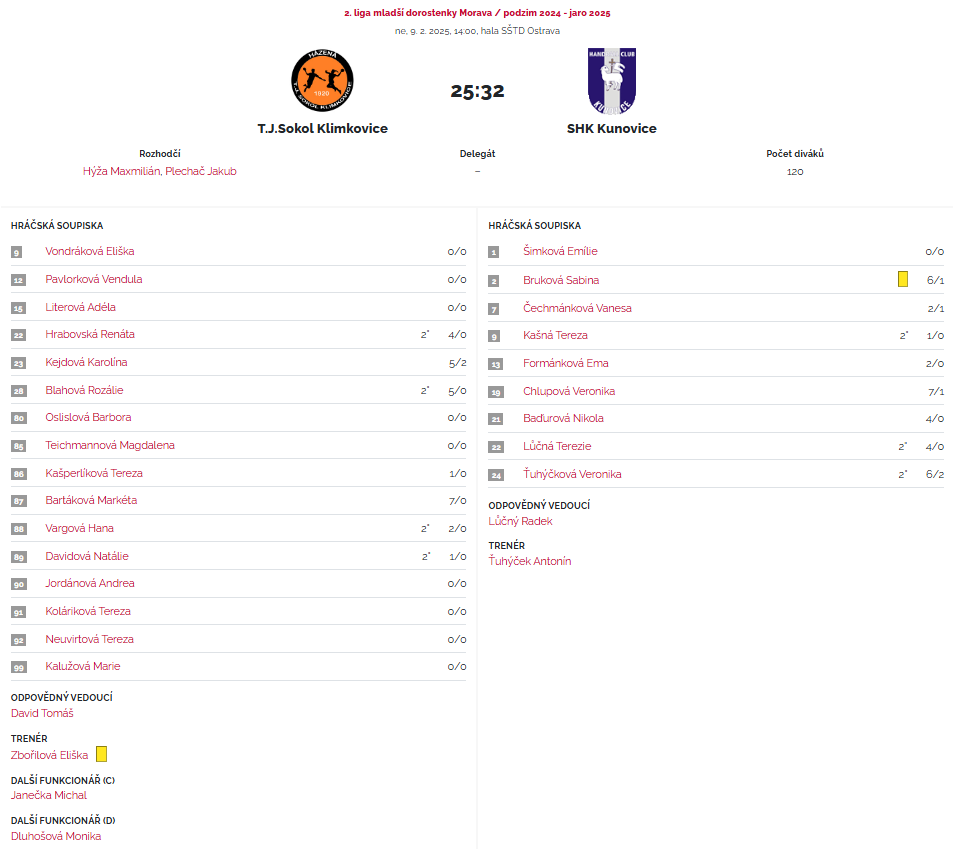Click jersey number 24 badge for Ťuhýčková

494,474
